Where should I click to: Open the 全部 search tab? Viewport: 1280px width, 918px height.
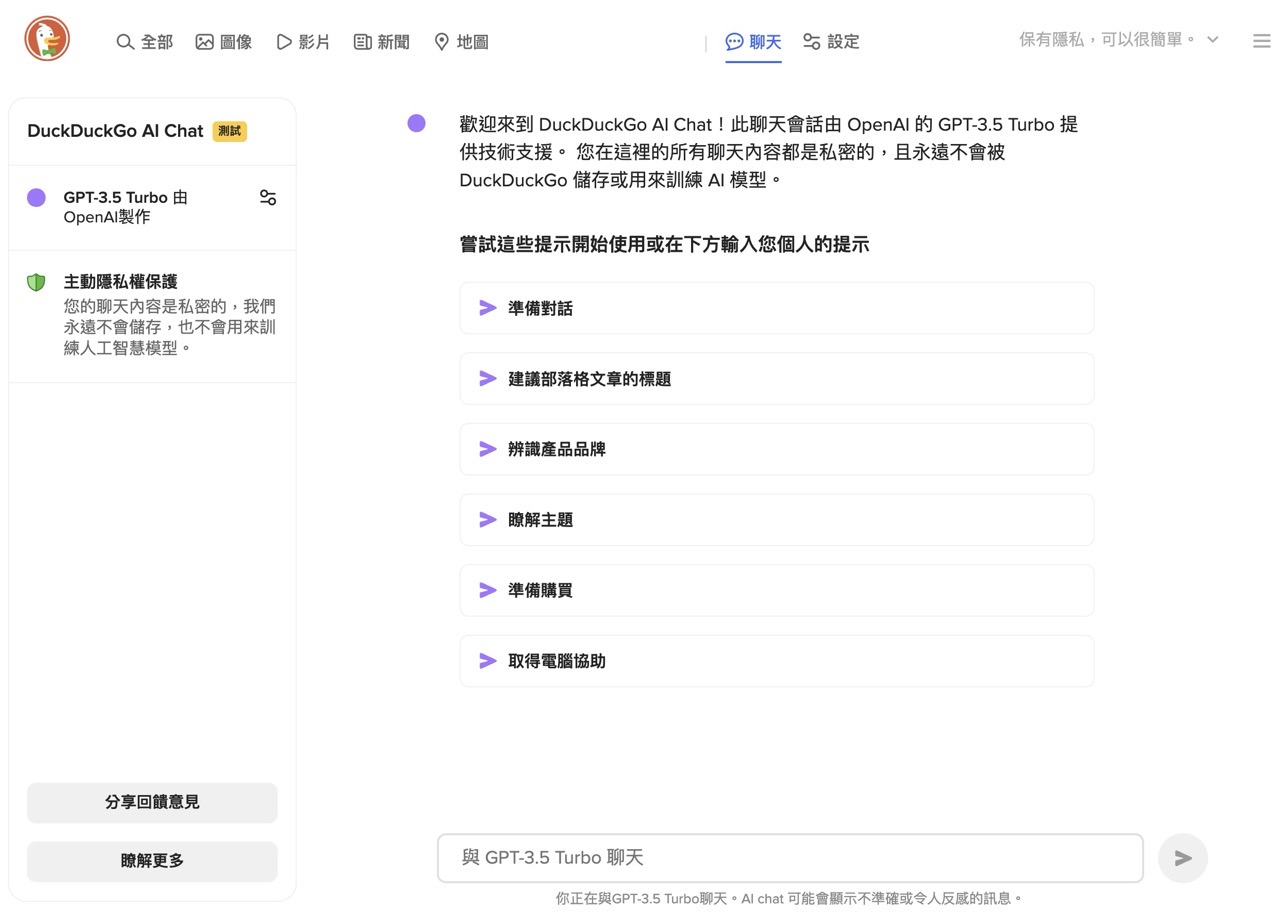(x=145, y=42)
